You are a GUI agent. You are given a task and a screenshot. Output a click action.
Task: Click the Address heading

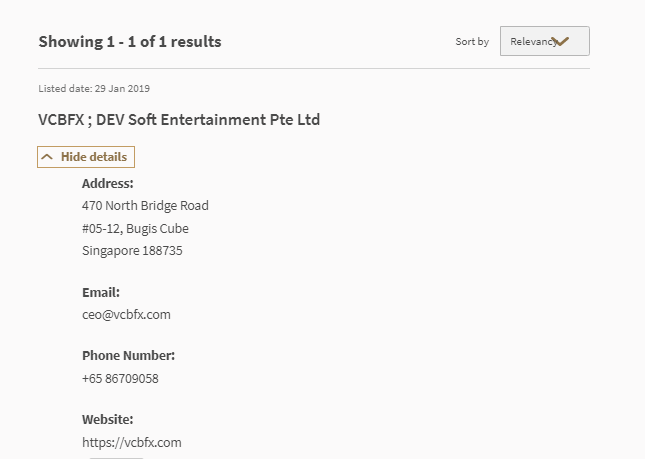coord(107,184)
